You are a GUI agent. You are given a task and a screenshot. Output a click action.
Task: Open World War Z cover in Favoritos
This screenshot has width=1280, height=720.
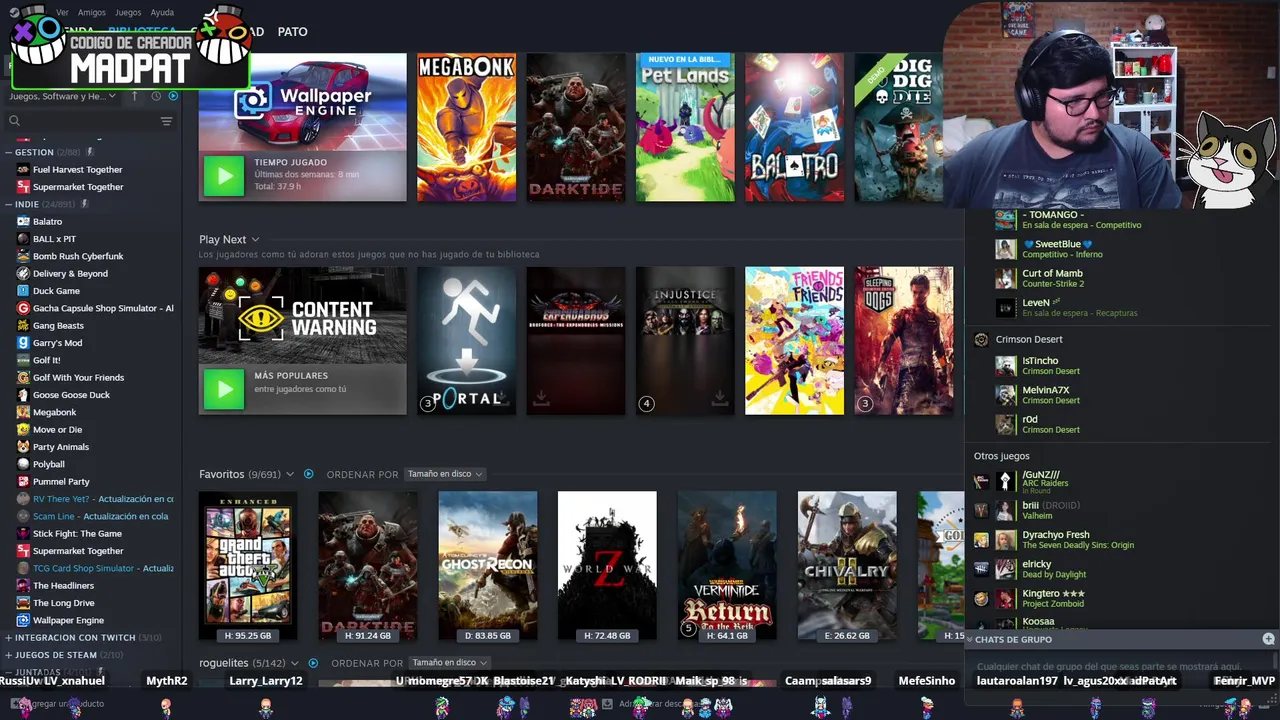coord(607,566)
